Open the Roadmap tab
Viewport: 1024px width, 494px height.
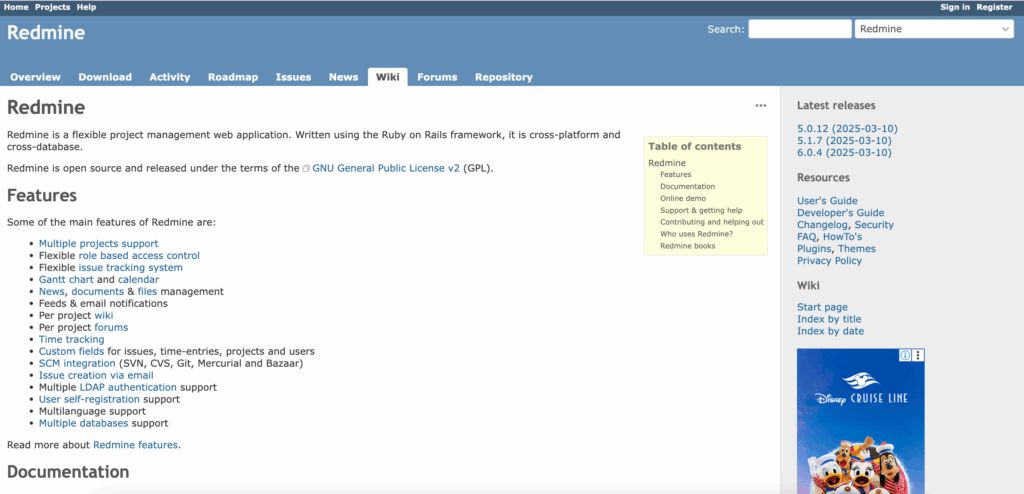(233, 77)
